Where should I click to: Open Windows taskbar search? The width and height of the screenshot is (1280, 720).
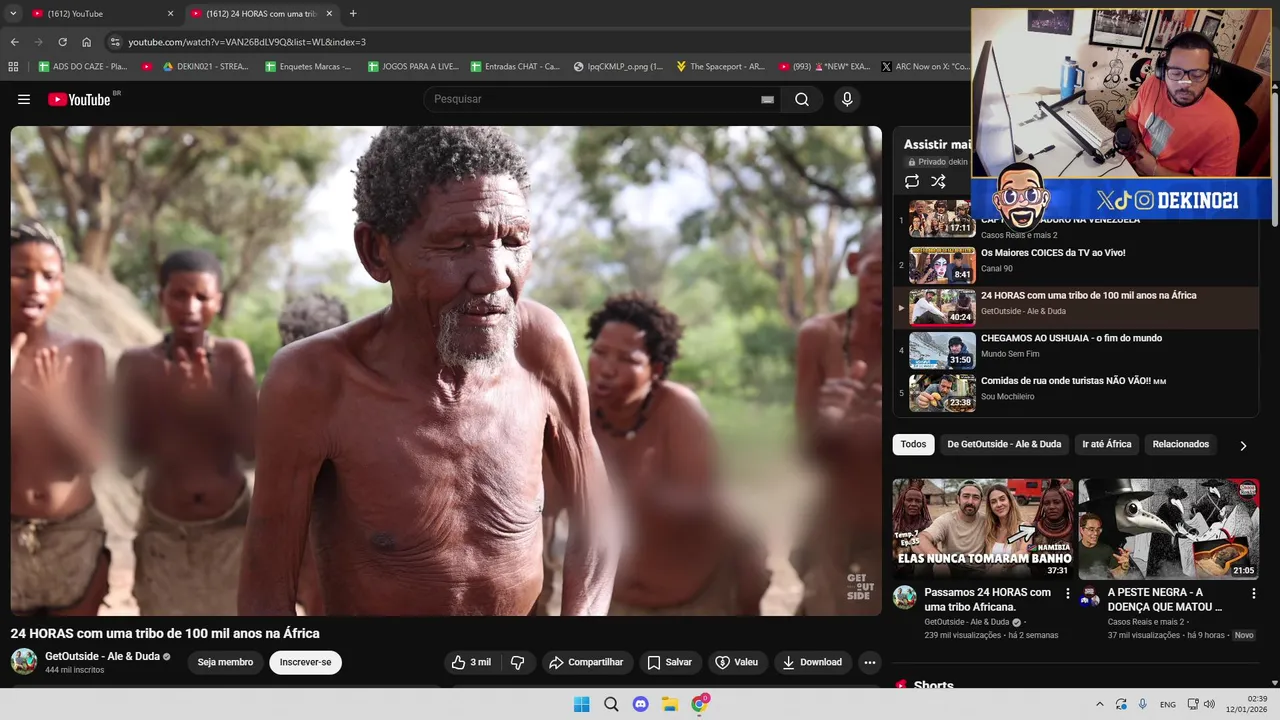(x=611, y=704)
